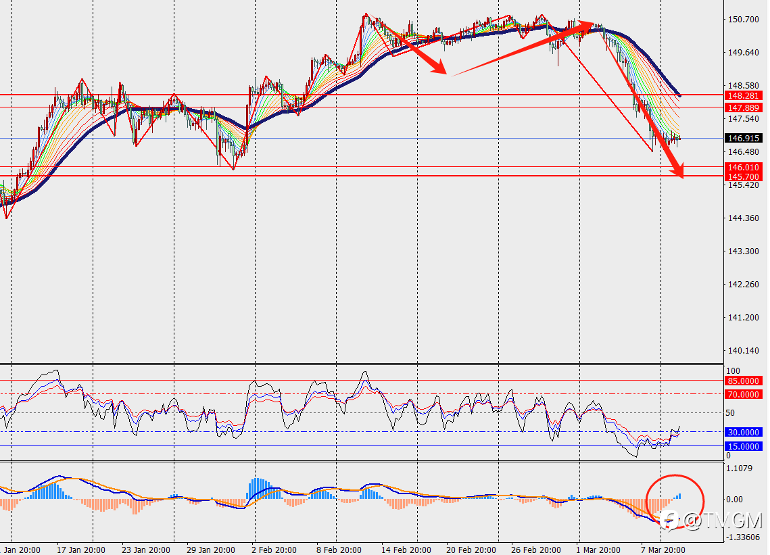This screenshot has width=770, height=555.
Task: Click the TV.GM watermark logo
Action: tap(711, 521)
